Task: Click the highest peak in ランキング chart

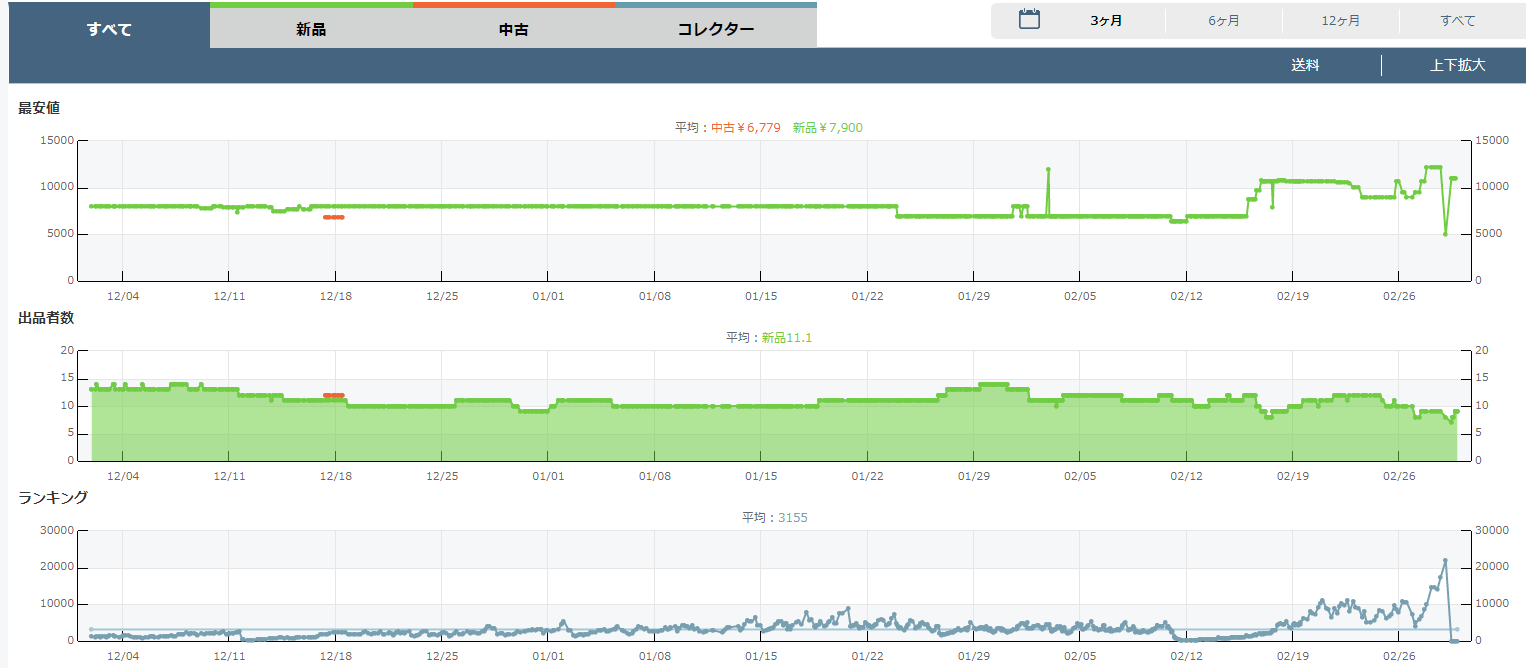Action: point(1445,560)
